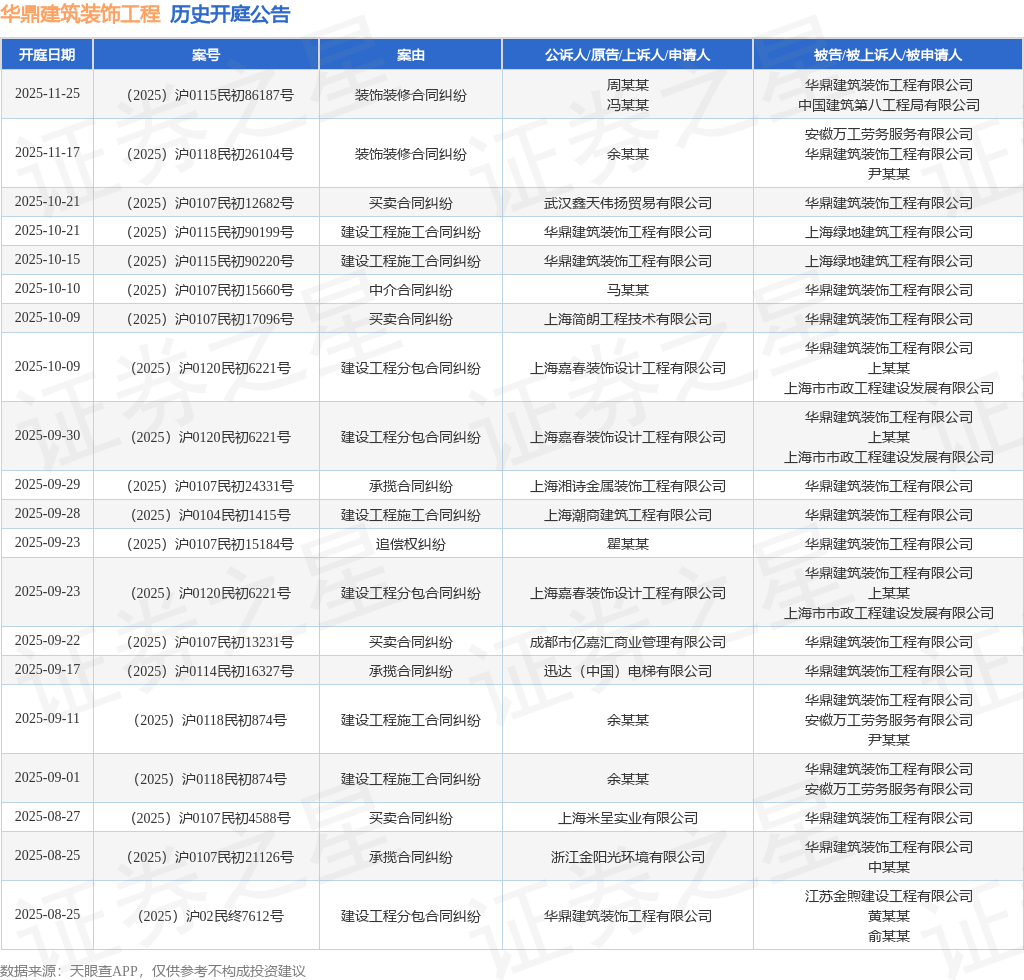Click the 公诉人/原告/上诉人/申请人 column header
The height and width of the screenshot is (980, 1024).
coord(628,54)
